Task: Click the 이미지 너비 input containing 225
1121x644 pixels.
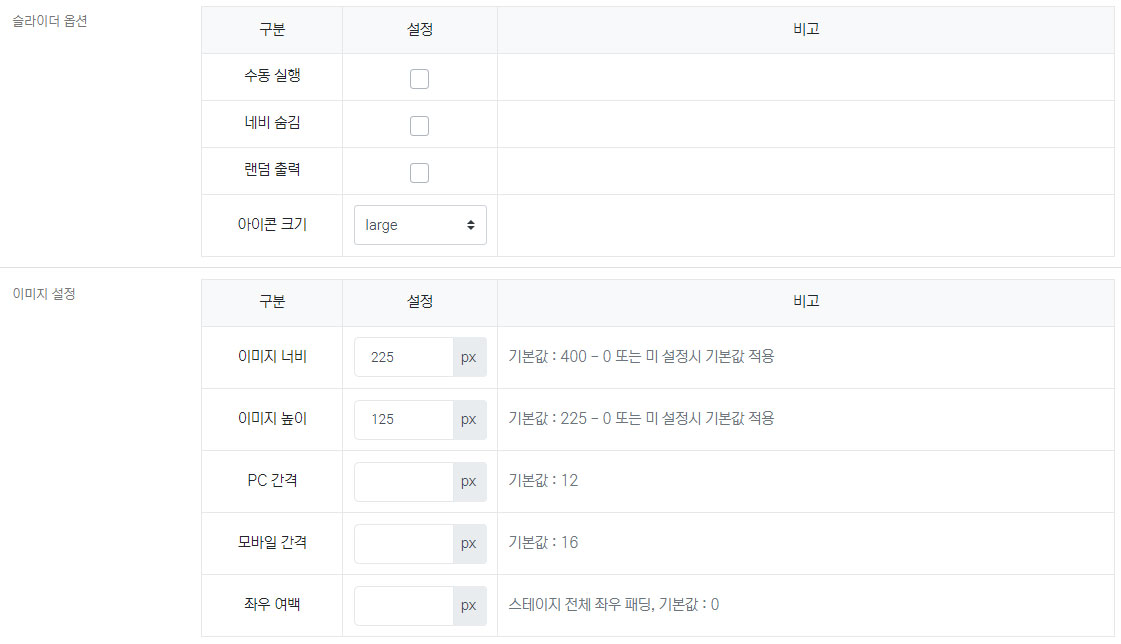Action: 404,357
